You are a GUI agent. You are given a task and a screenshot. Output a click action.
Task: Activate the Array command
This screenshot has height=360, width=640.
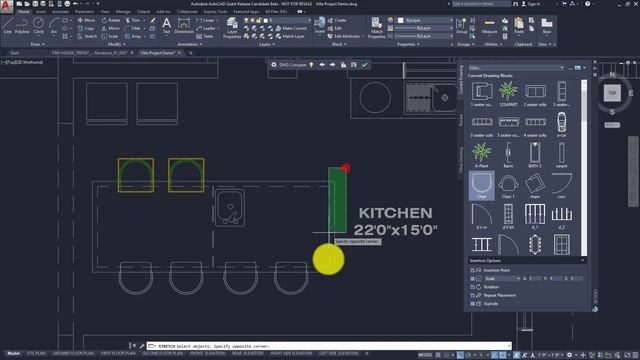pos(133,36)
